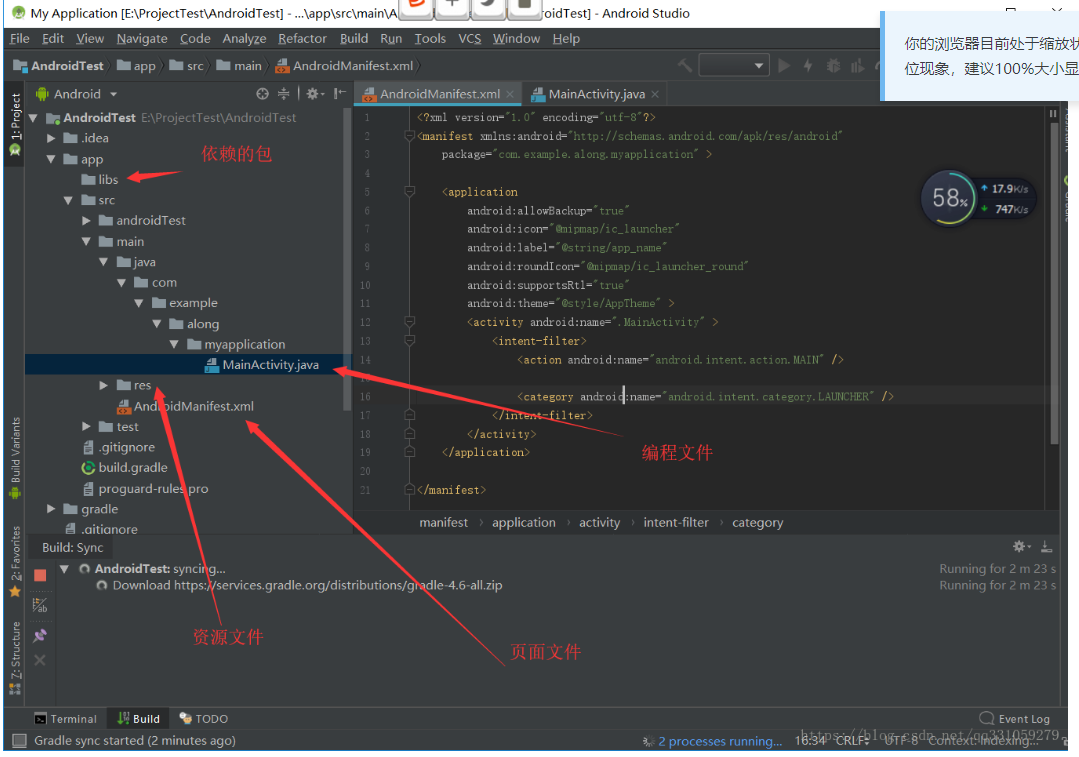Viewport: 1079px width, 757px height.
Task: Click the Debug bug icon in toolbar
Action: pos(833,66)
